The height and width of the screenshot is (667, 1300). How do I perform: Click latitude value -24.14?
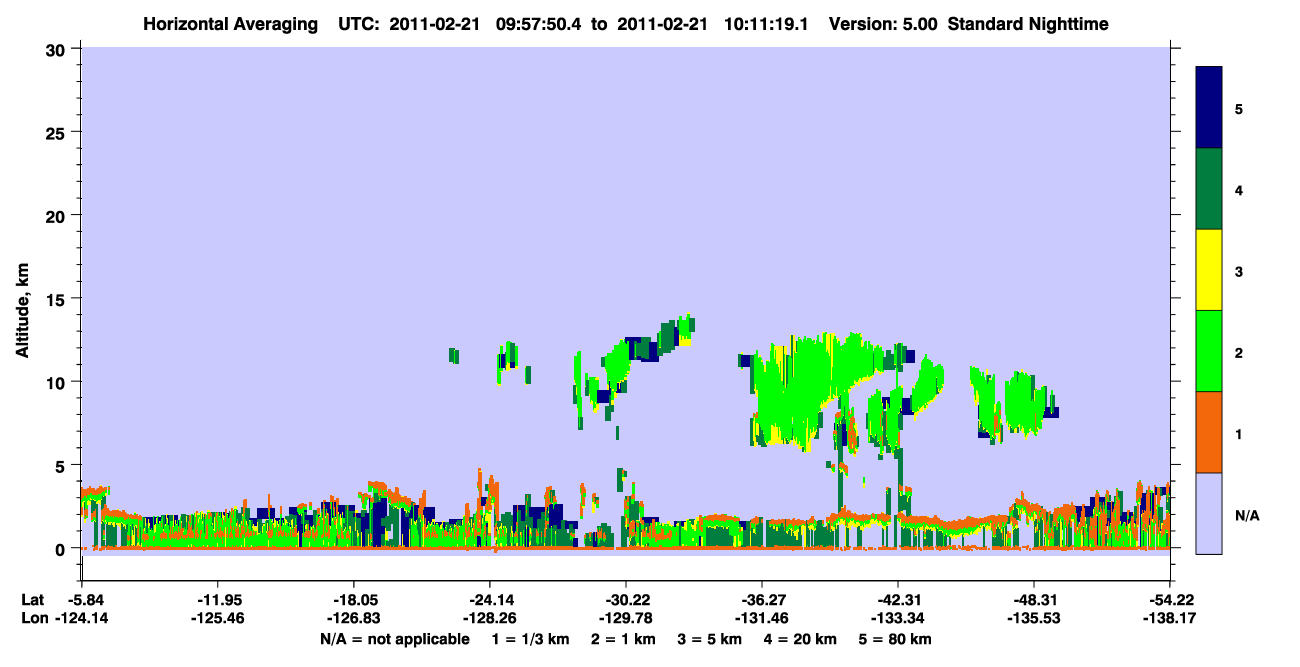click(490, 600)
